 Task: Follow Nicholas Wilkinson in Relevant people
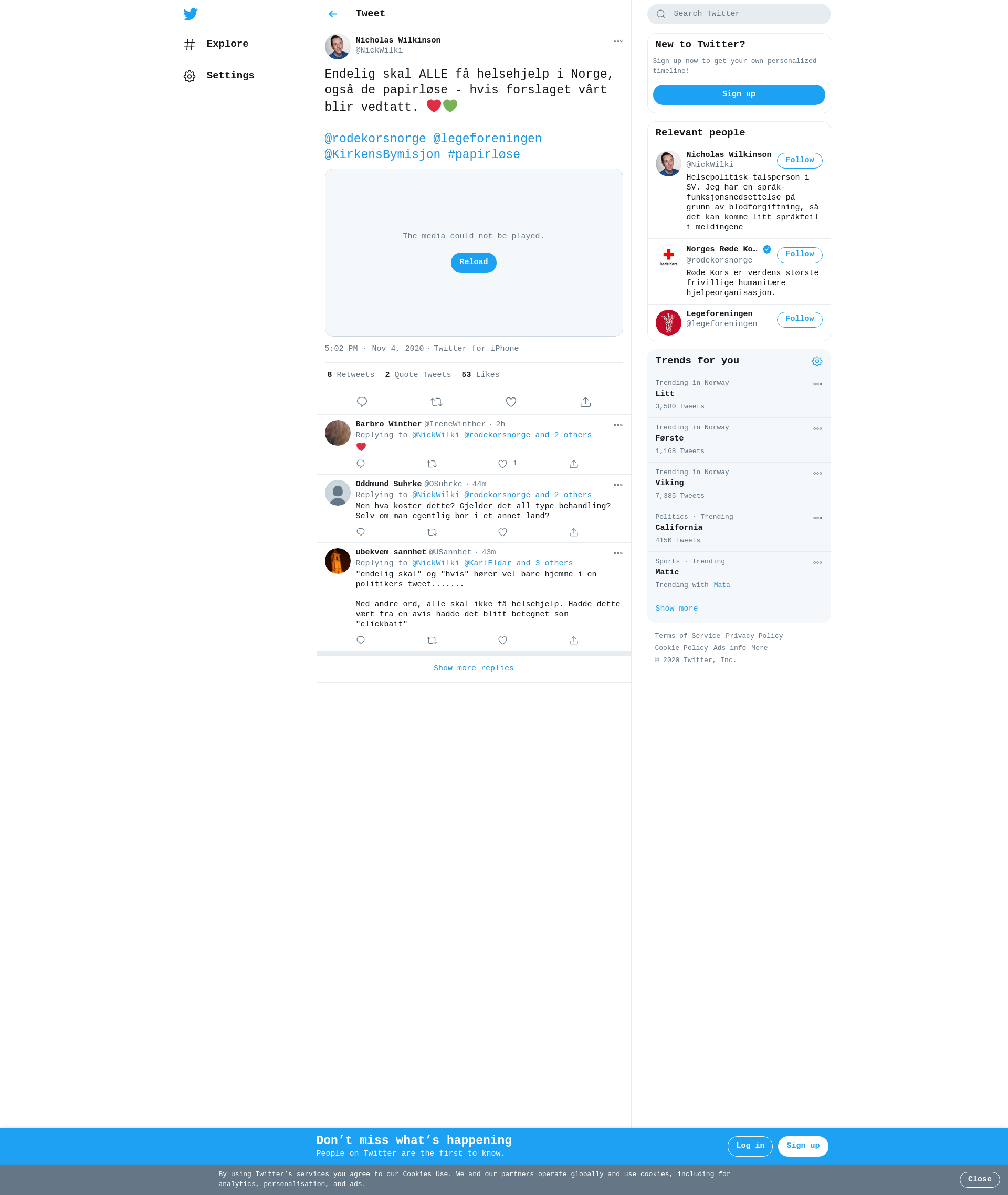point(800,161)
